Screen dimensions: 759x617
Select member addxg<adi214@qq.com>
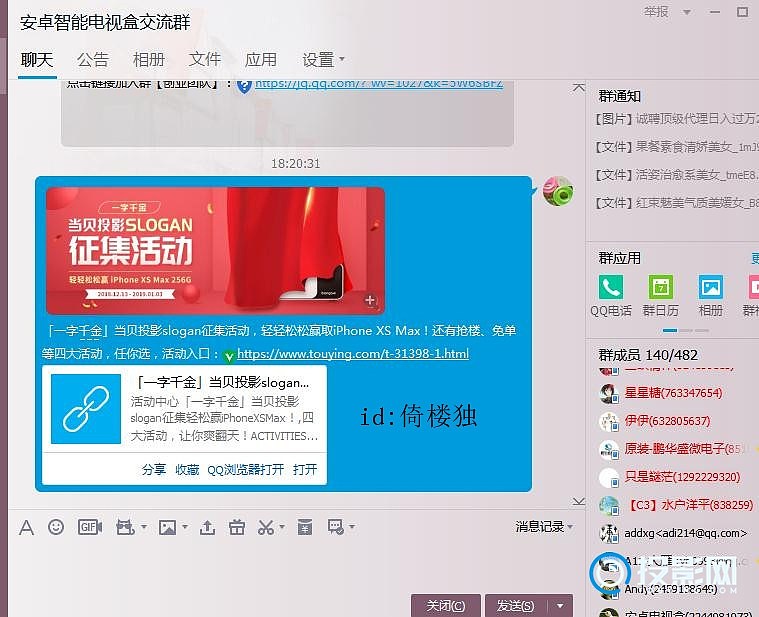tap(685, 533)
